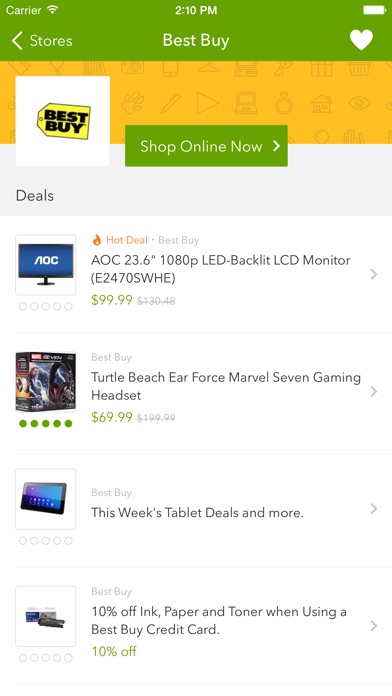This screenshot has width=392, height=696.
Task: Expand the Turtle Beach headset deal chevron
Action: point(374,392)
